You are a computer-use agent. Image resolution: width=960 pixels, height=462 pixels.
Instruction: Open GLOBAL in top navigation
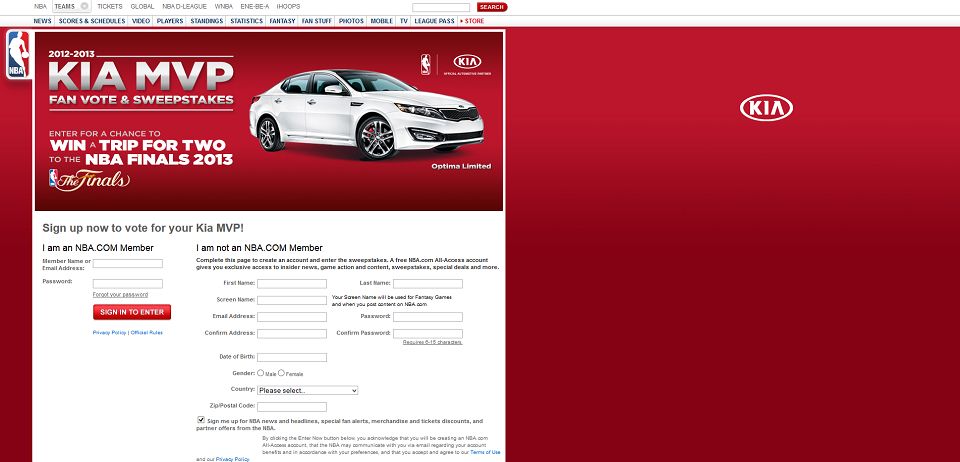tap(142, 7)
